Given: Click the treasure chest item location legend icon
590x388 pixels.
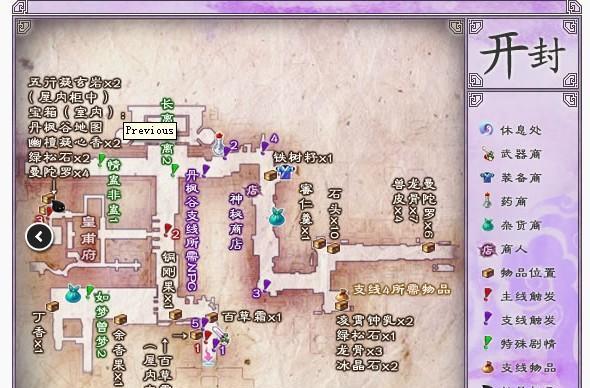Looking at the screenshot, I should pyautogui.click(x=488, y=272).
